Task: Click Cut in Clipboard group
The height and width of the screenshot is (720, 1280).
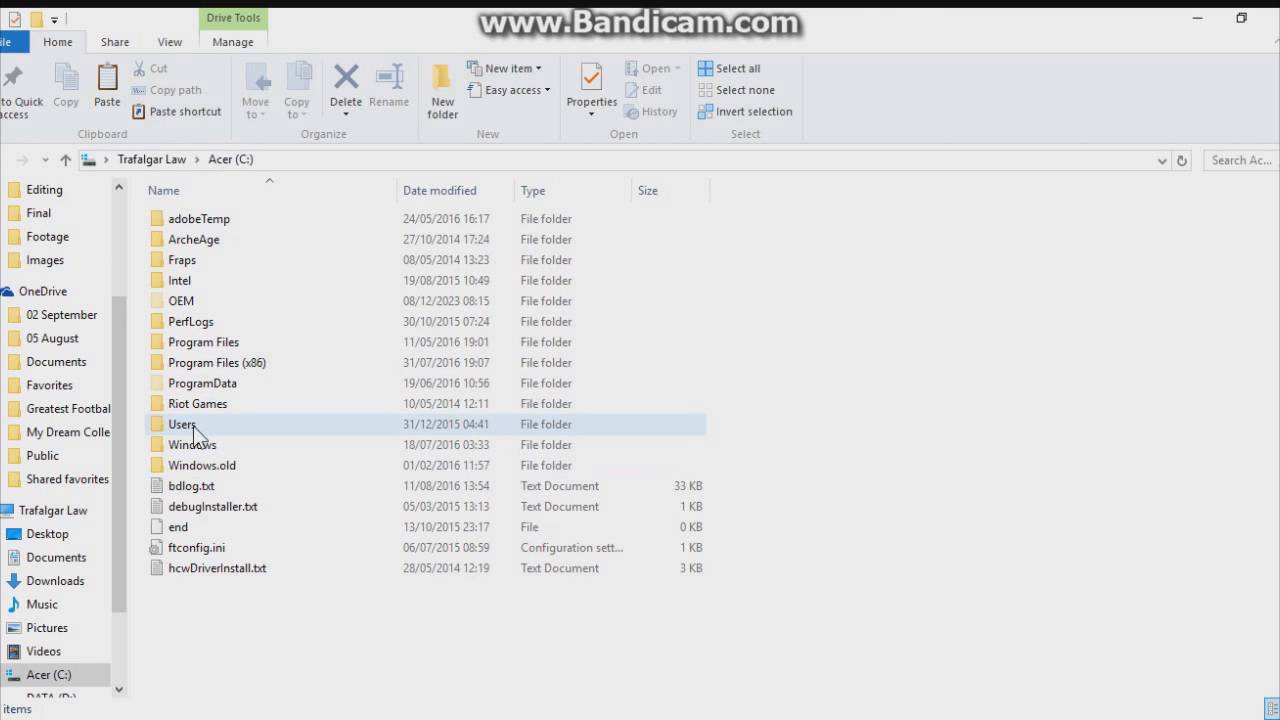Action: point(150,68)
